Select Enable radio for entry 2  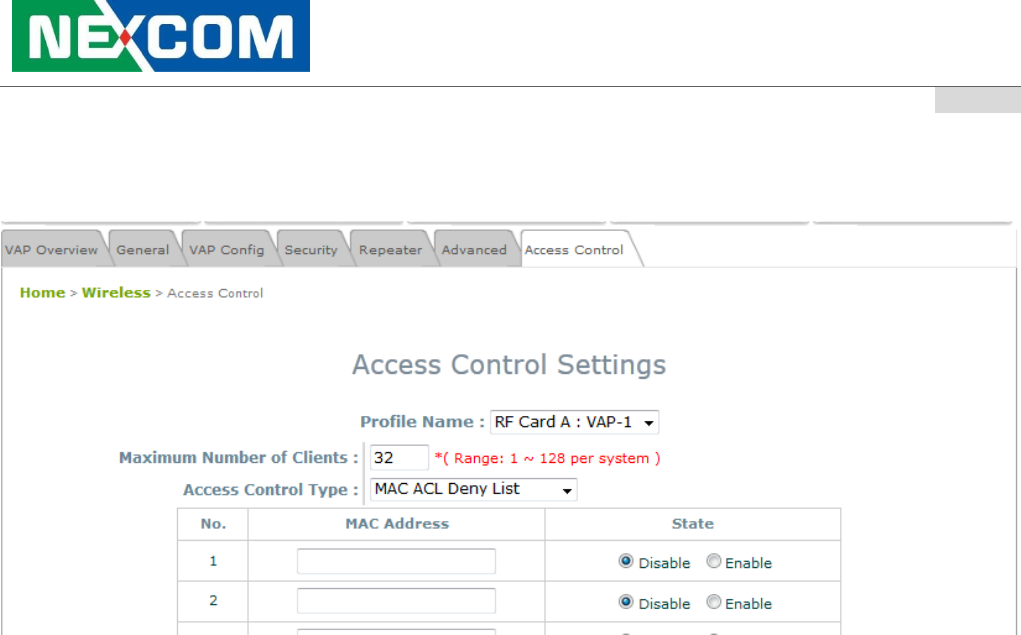pyautogui.click(x=714, y=603)
